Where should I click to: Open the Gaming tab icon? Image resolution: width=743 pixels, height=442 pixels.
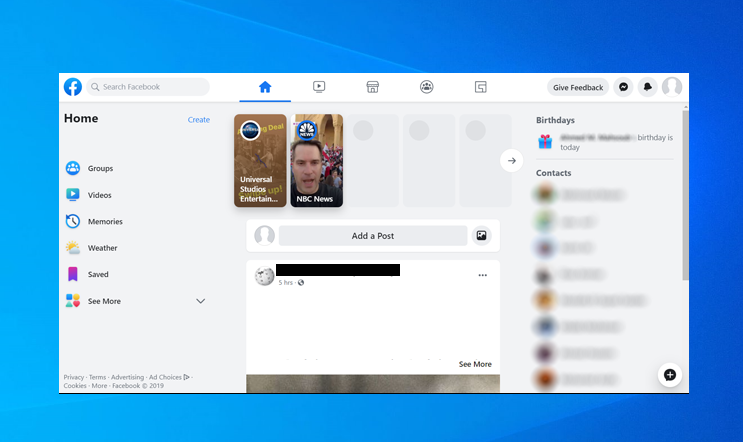click(480, 87)
